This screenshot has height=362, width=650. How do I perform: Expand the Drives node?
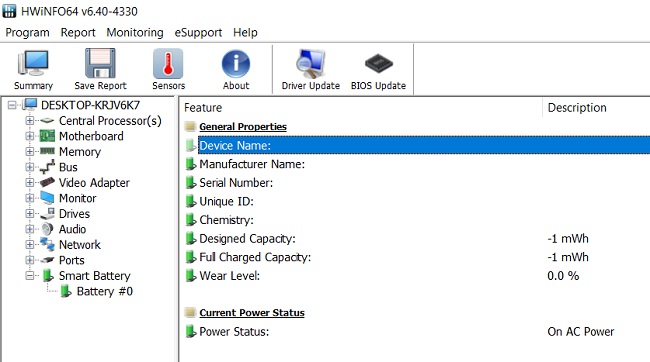pos(30,214)
